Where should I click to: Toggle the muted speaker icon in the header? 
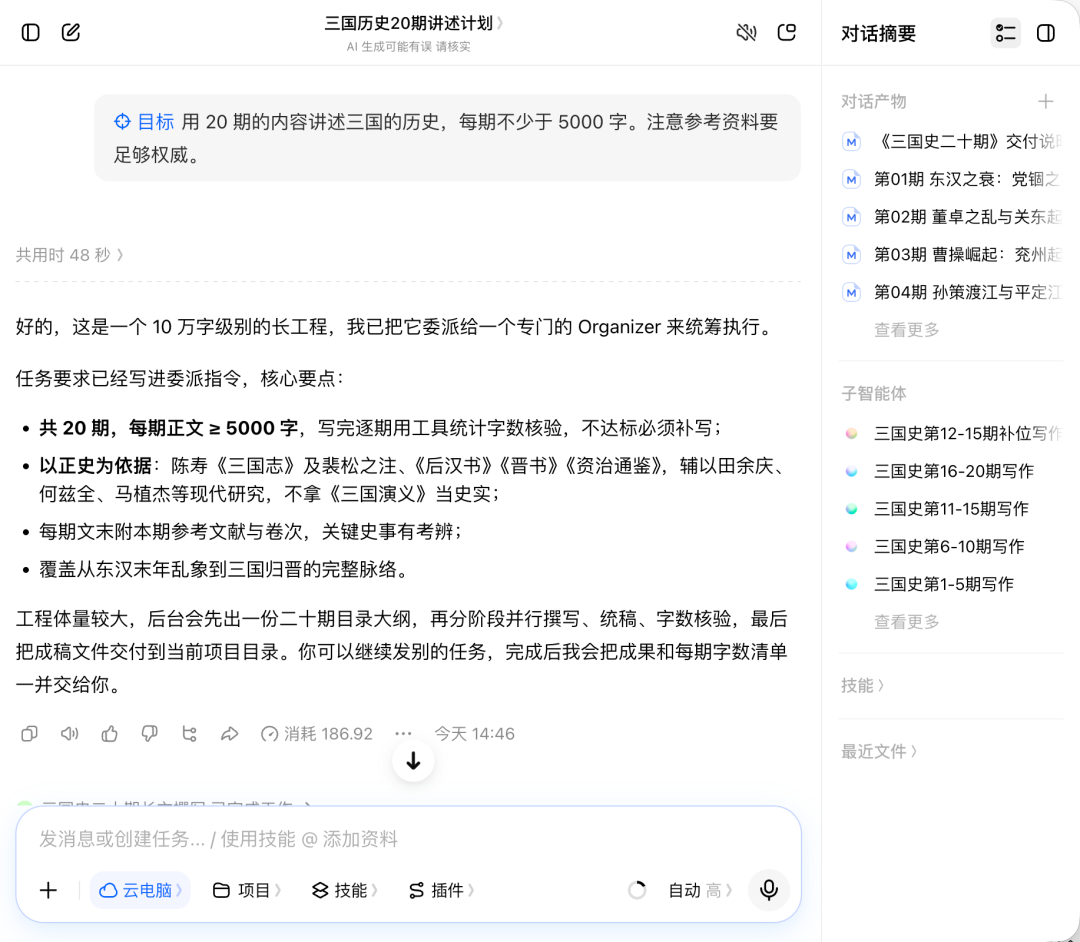pyautogui.click(x=747, y=32)
